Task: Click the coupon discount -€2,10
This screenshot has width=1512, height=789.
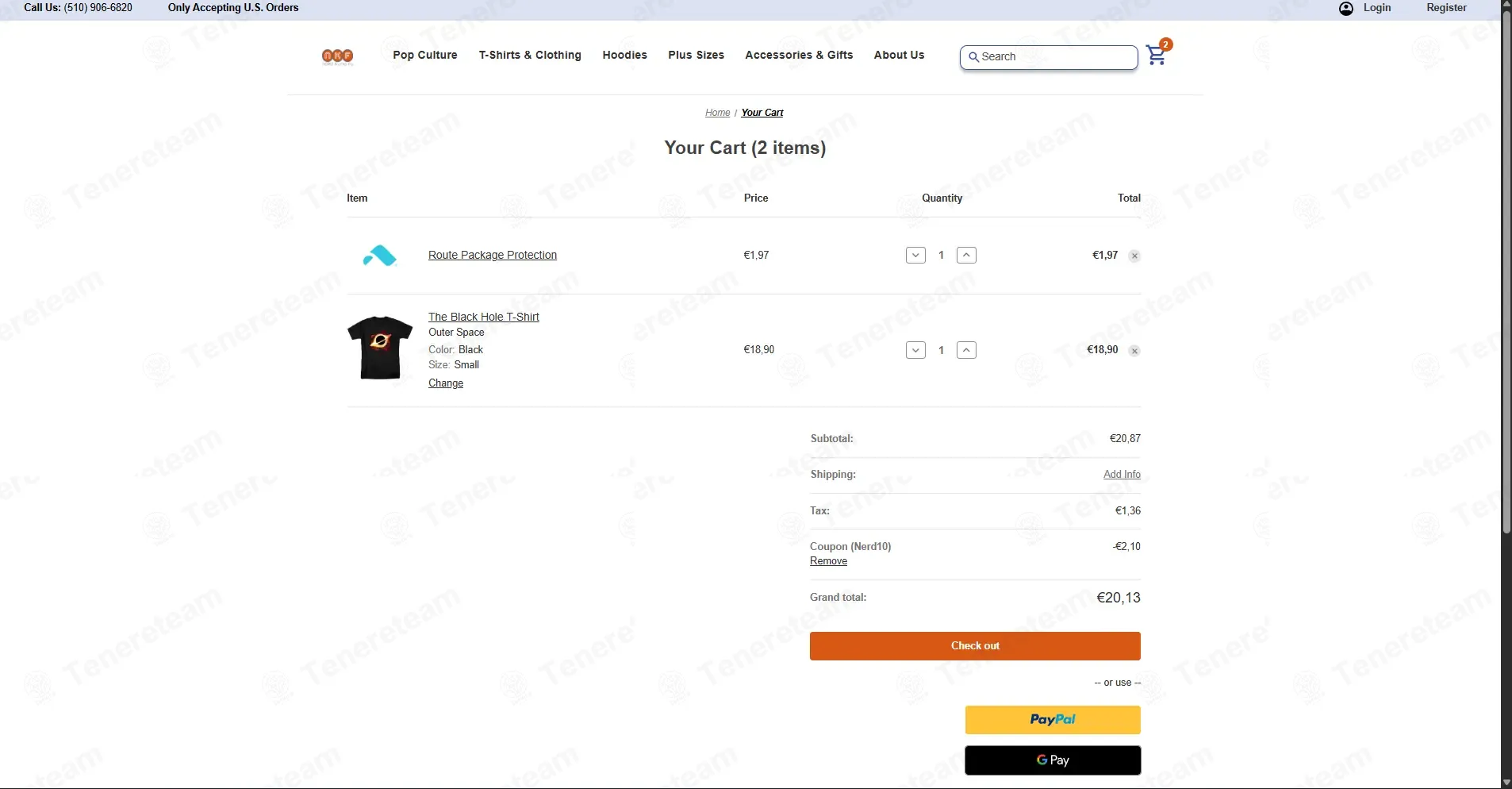Action: click(1126, 546)
